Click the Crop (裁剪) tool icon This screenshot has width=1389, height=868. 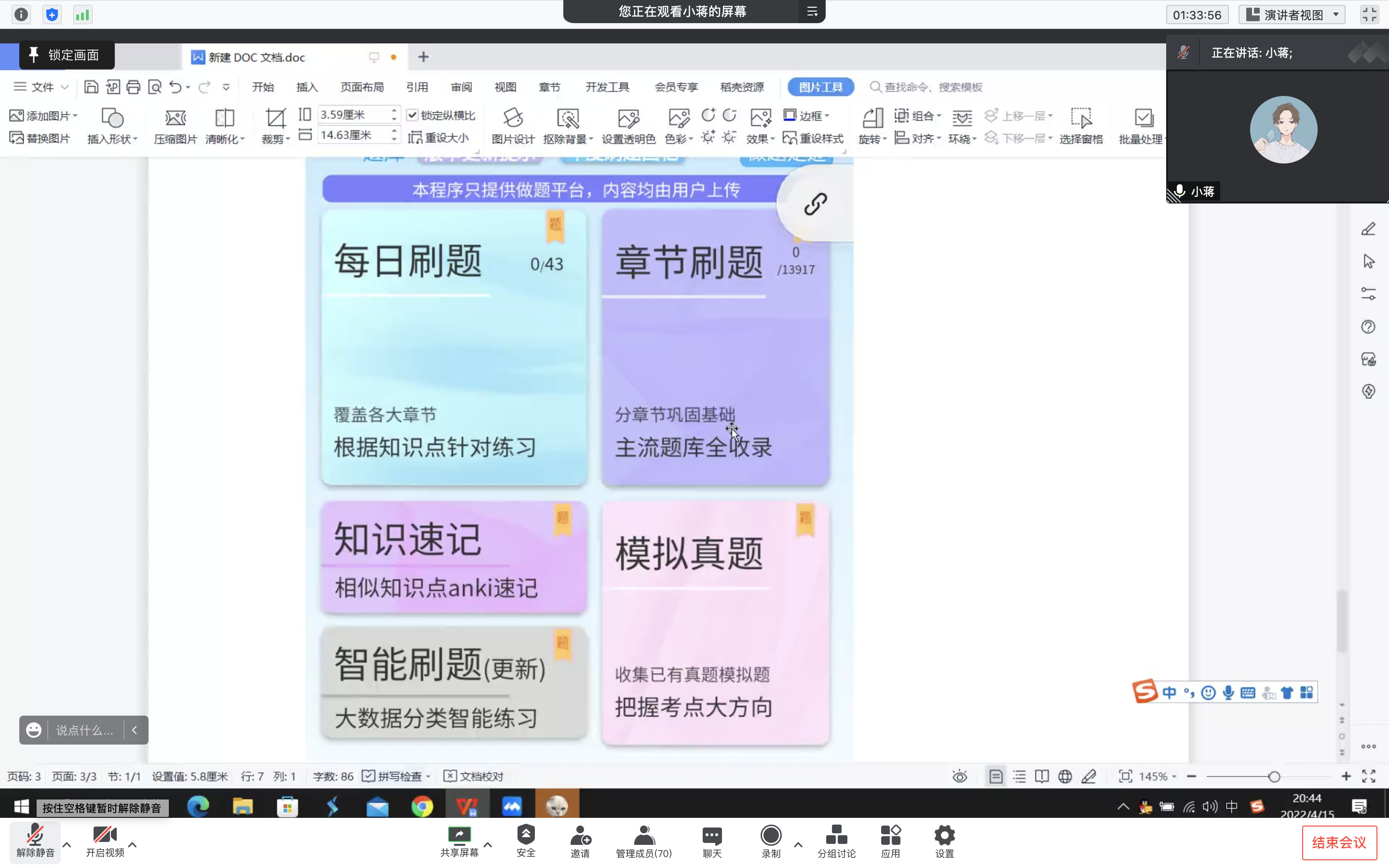click(x=275, y=118)
